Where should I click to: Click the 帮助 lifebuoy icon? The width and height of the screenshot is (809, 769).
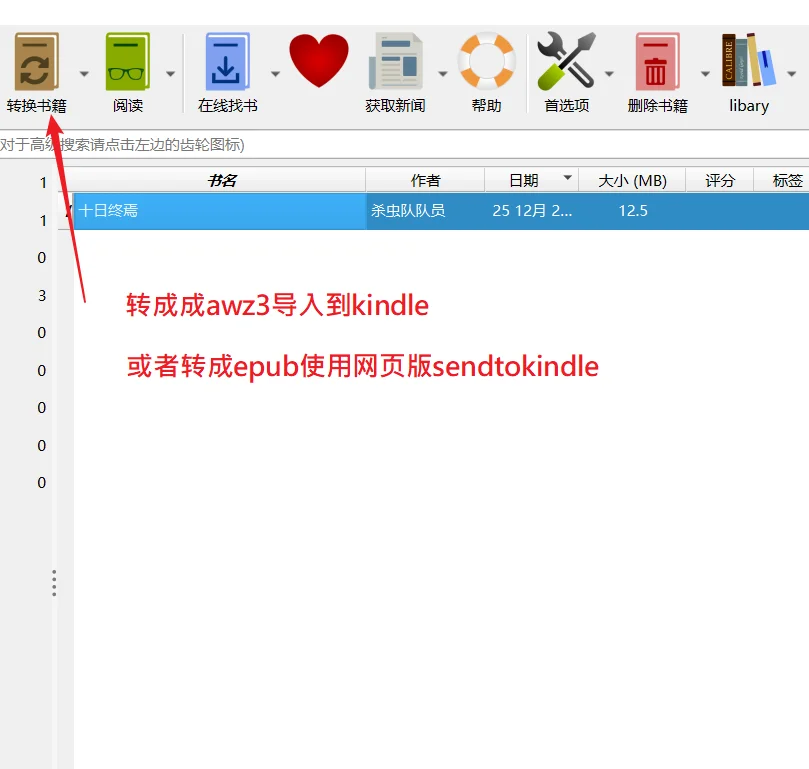click(x=487, y=60)
